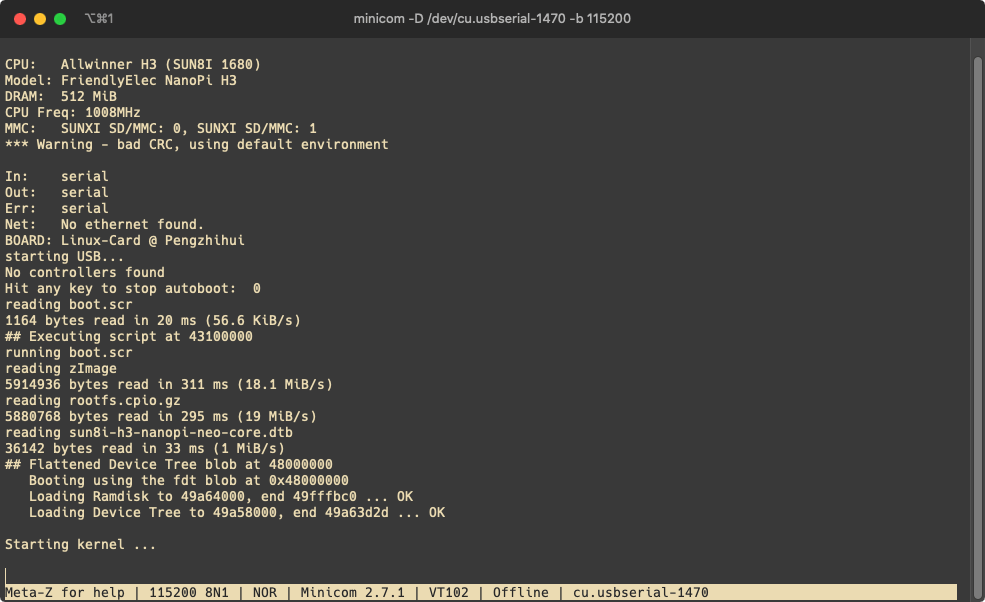Click the 'In: serial' line
The height and width of the screenshot is (602, 985).
(x=57, y=177)
